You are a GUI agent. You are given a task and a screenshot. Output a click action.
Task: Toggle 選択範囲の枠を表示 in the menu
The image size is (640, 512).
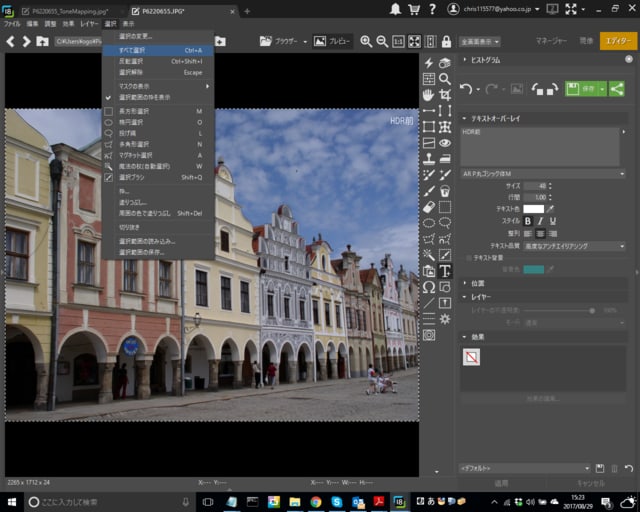tap(144, 97)
